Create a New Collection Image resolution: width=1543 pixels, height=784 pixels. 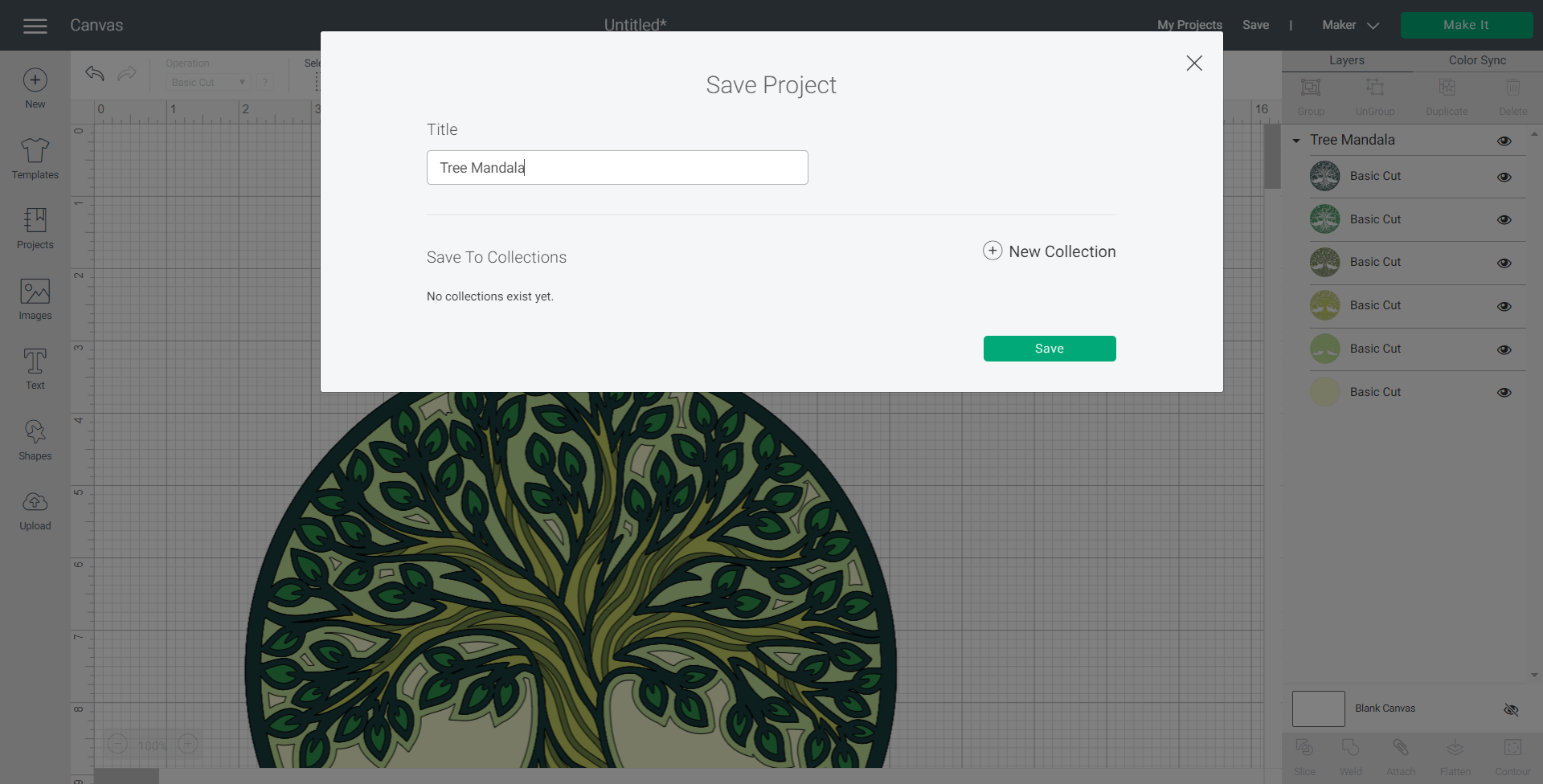(x=1049, y=251)
